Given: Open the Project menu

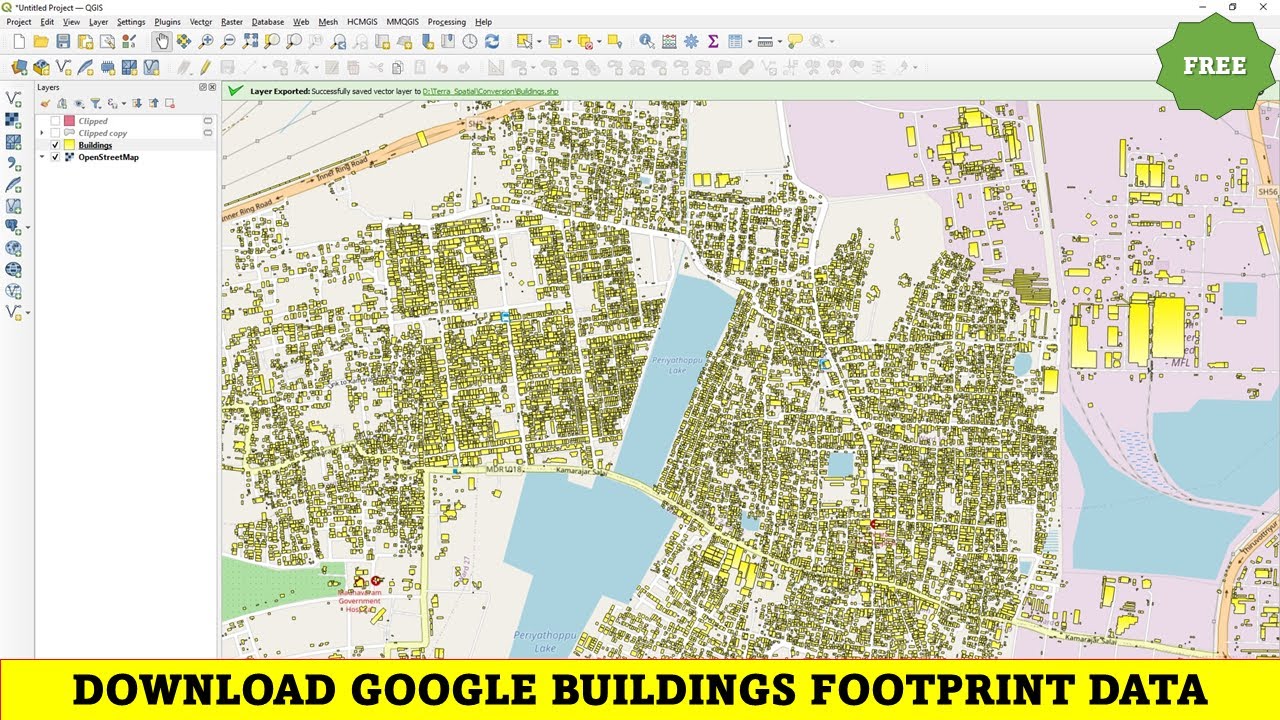Looking at the screenshot, I should click(19, 21).
